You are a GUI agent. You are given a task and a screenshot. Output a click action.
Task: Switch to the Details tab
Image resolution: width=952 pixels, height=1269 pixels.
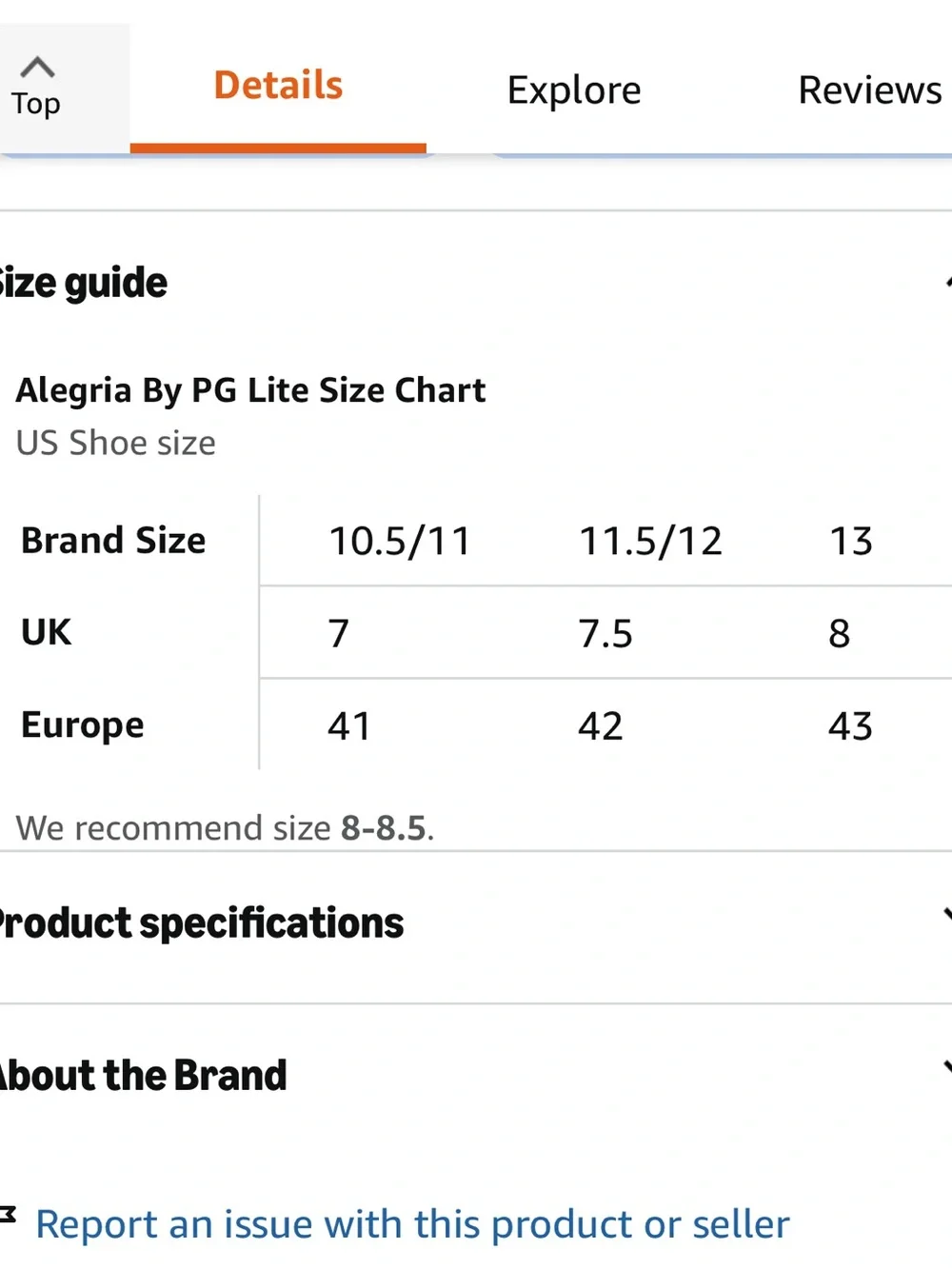point(278,86)
